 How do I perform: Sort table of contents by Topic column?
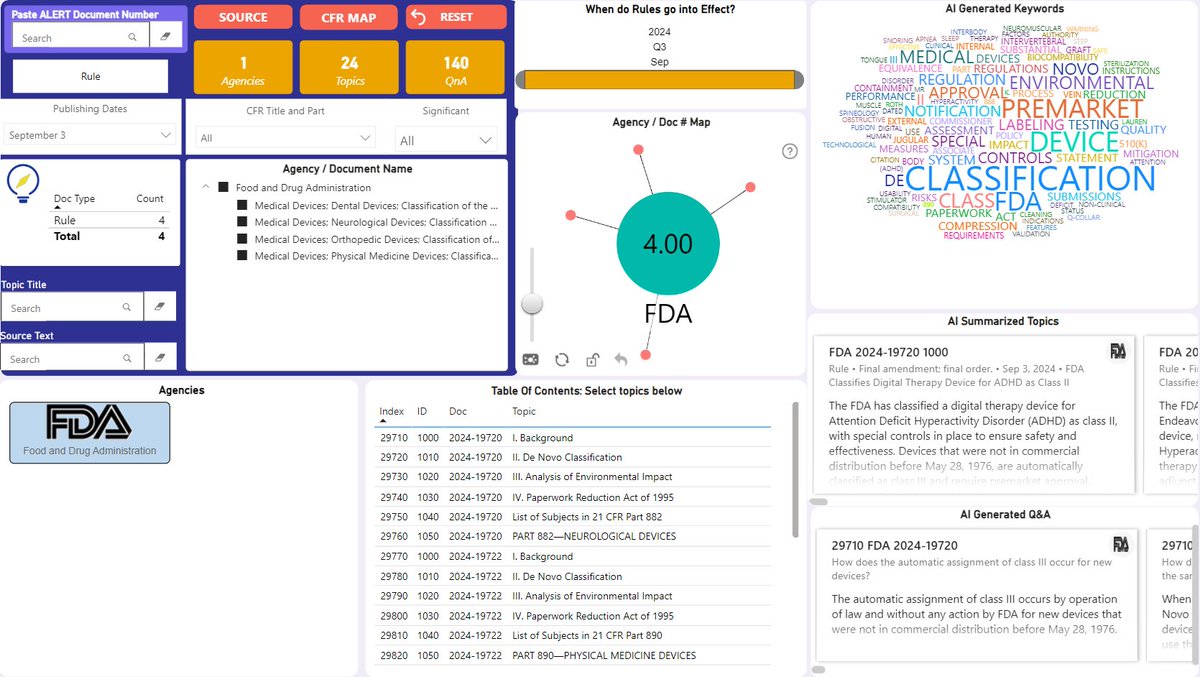[x=524, y=411]
